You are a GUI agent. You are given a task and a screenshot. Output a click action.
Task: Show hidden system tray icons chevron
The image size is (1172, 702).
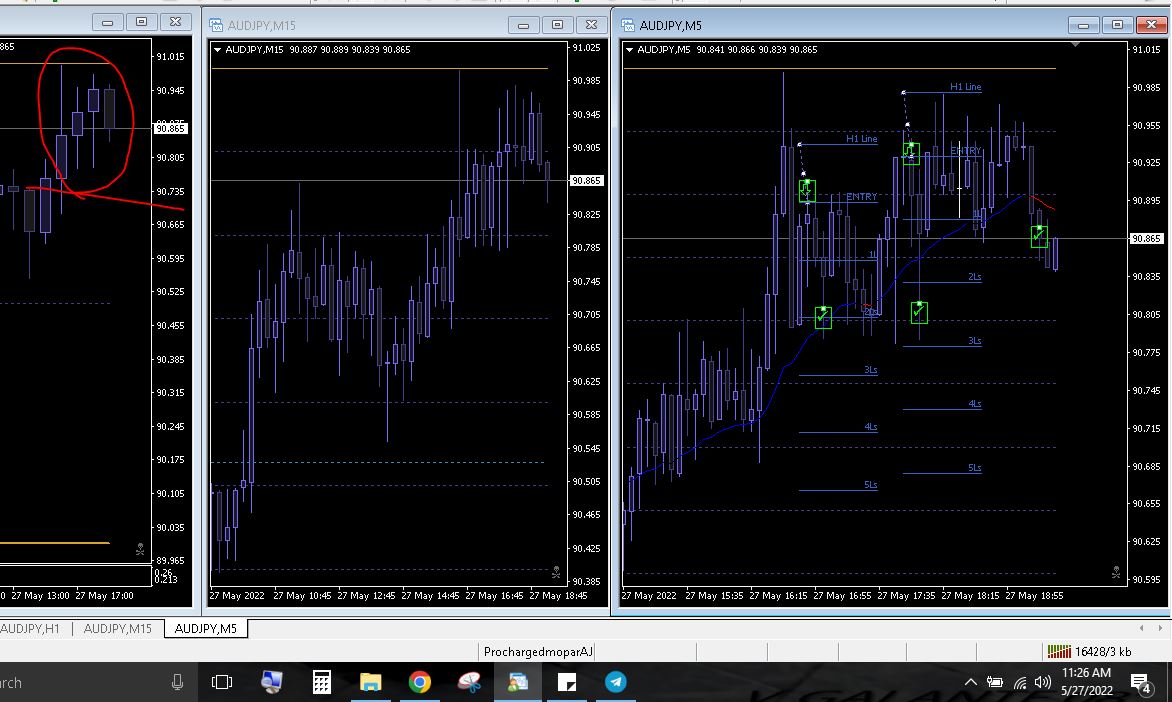point(970,682)
